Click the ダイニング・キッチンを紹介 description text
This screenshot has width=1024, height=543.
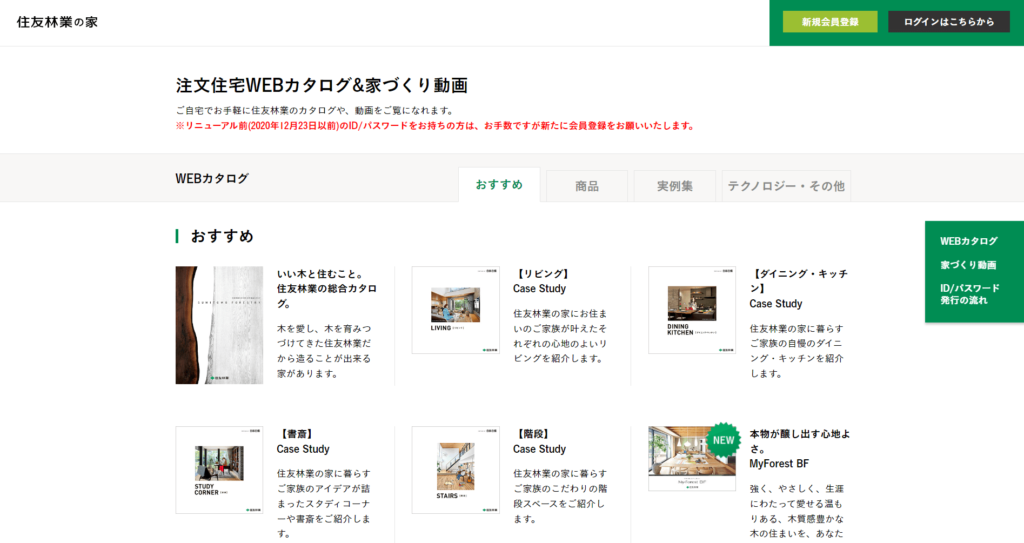click(x=796, y=351)
